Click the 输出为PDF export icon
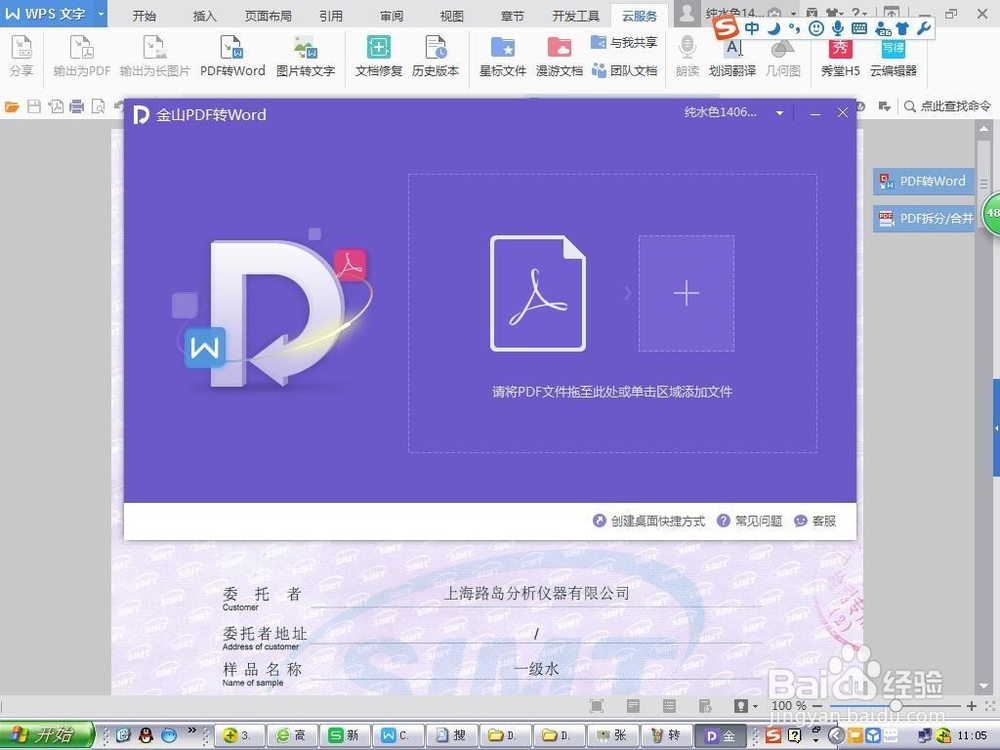Viewport: 1000px width, 750px height. (82, 56)
